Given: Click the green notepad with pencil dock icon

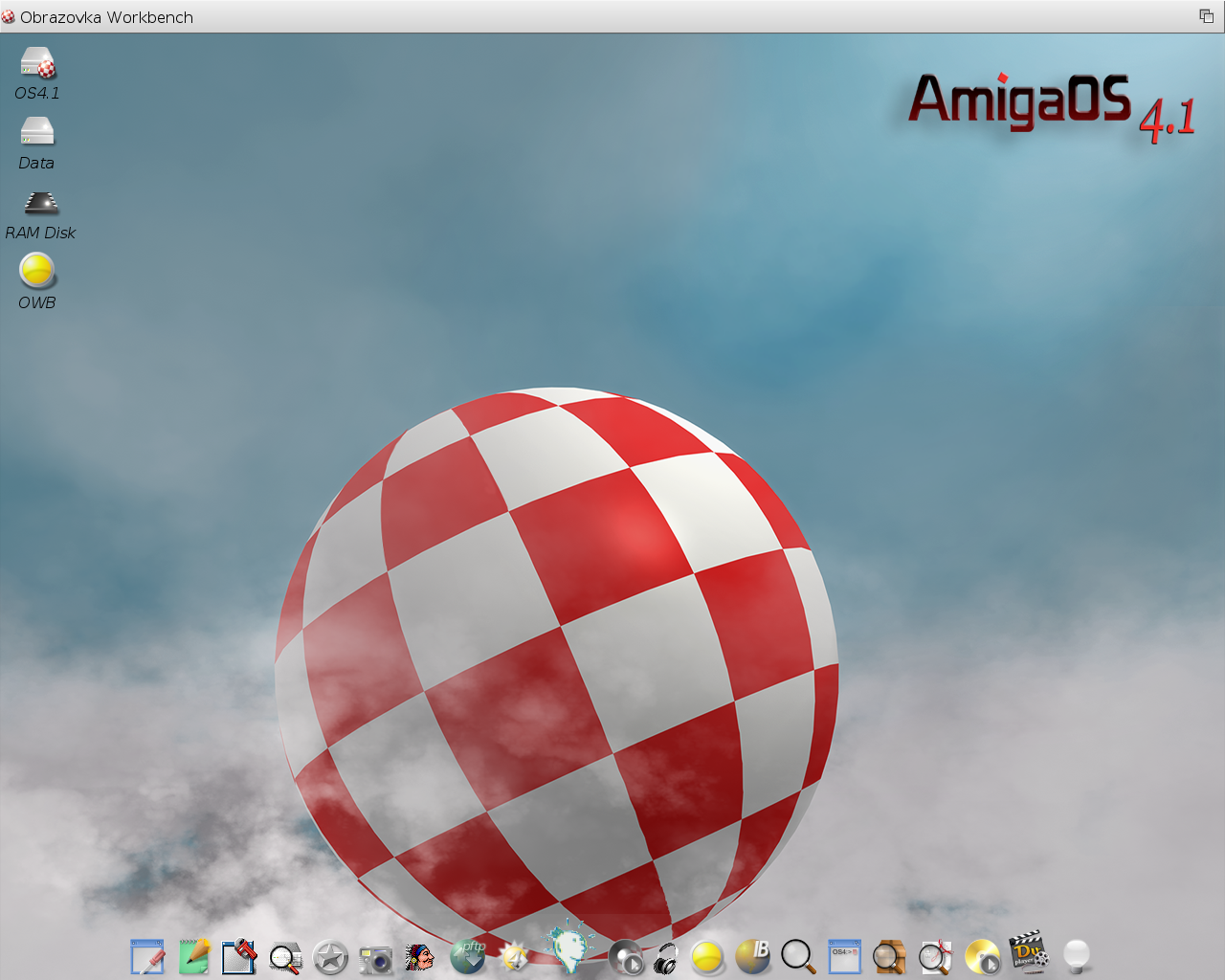Looking at the screenshot, I should click(193, 956).
